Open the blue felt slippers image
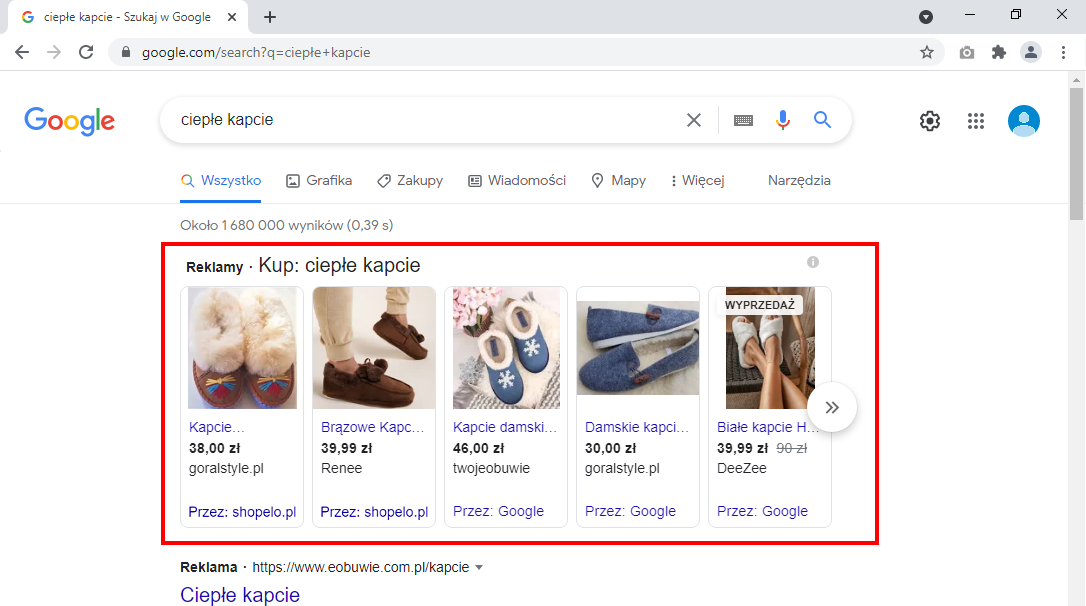 click(x=638, y=348)
